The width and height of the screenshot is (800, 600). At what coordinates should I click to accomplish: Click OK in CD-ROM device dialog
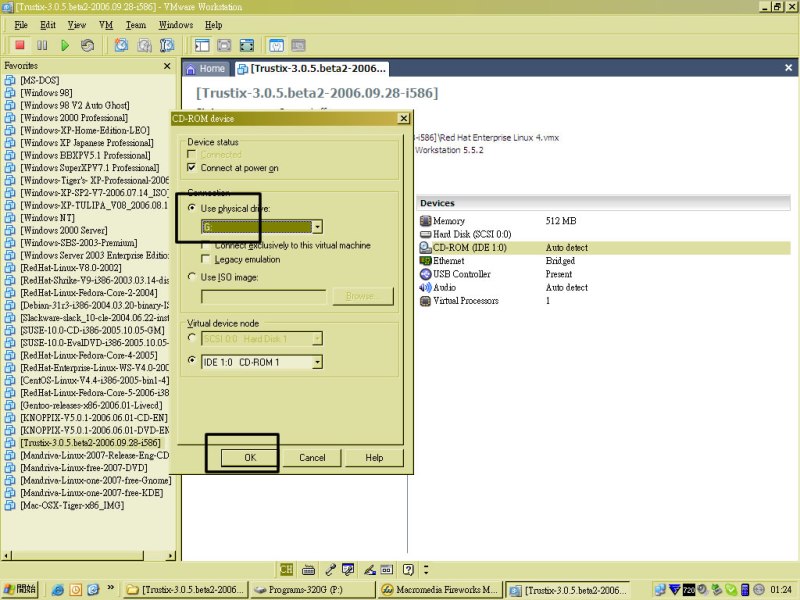click(x=250, y=458)
